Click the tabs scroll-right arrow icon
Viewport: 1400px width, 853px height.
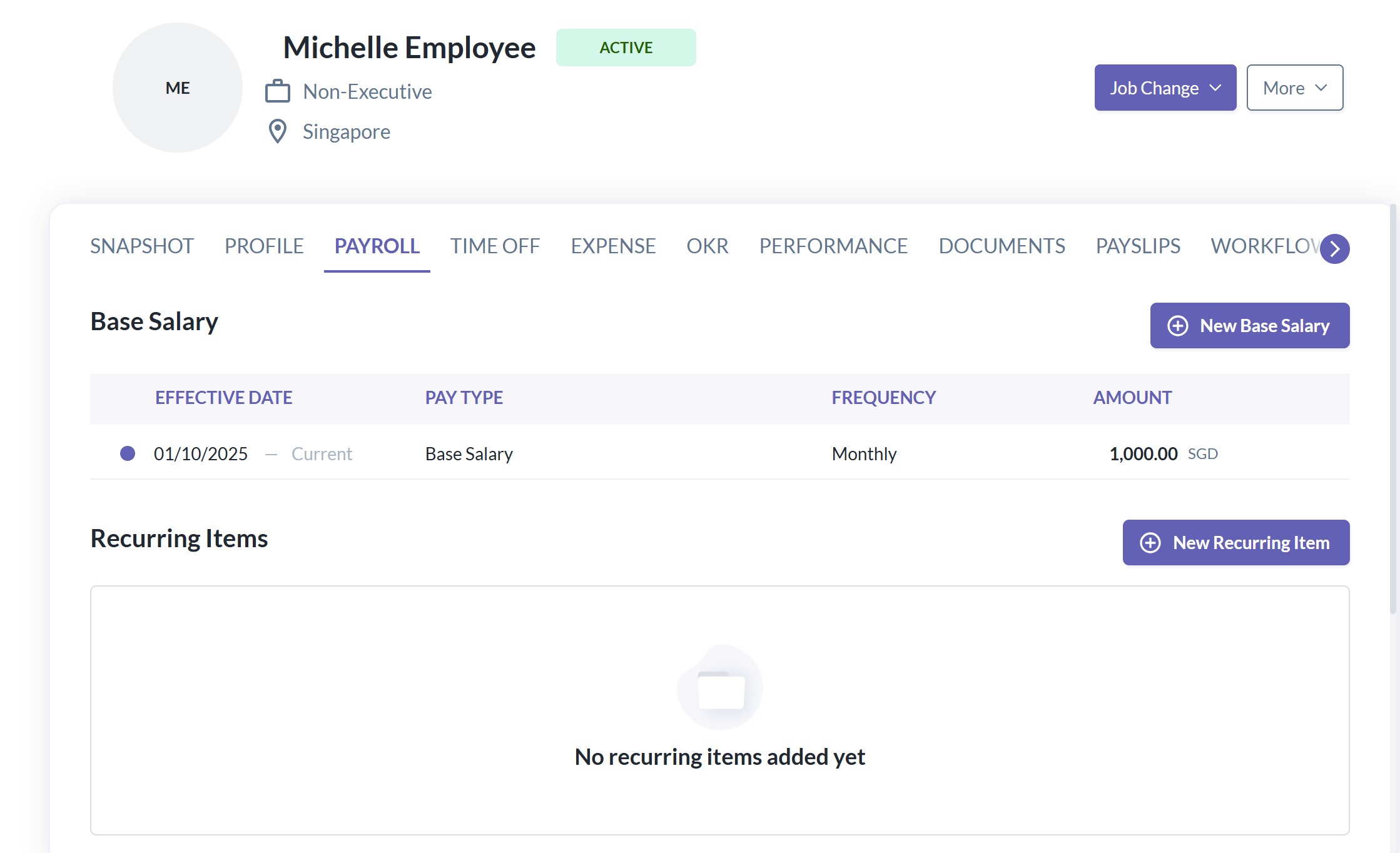(x=1335, y=249)
